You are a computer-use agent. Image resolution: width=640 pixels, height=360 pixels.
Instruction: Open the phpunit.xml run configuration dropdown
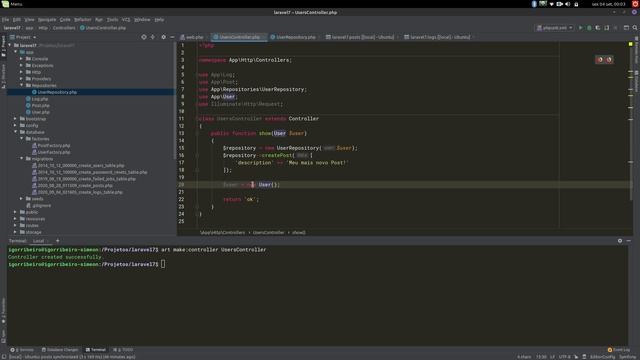555,28
